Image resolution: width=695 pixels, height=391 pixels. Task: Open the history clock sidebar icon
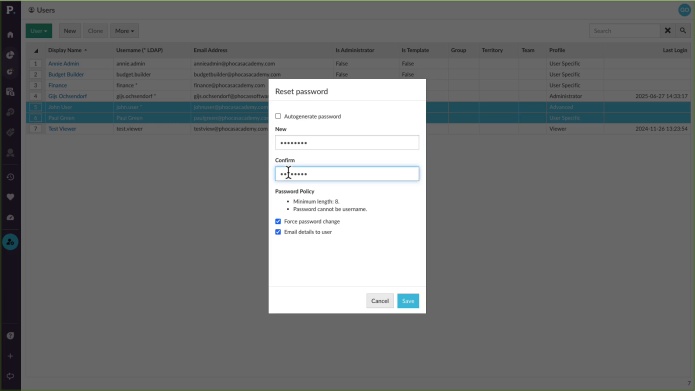pos(10,177)
